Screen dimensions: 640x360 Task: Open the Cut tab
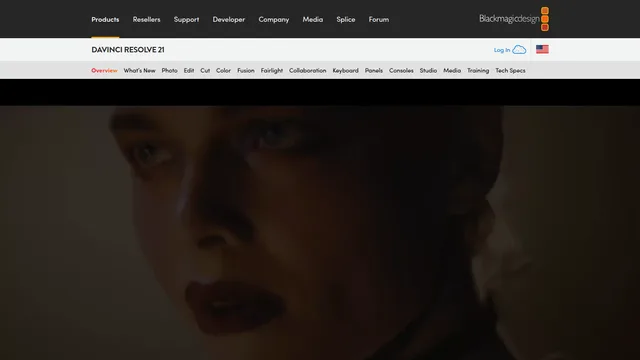pyautogui.click(x=205, y=71)
